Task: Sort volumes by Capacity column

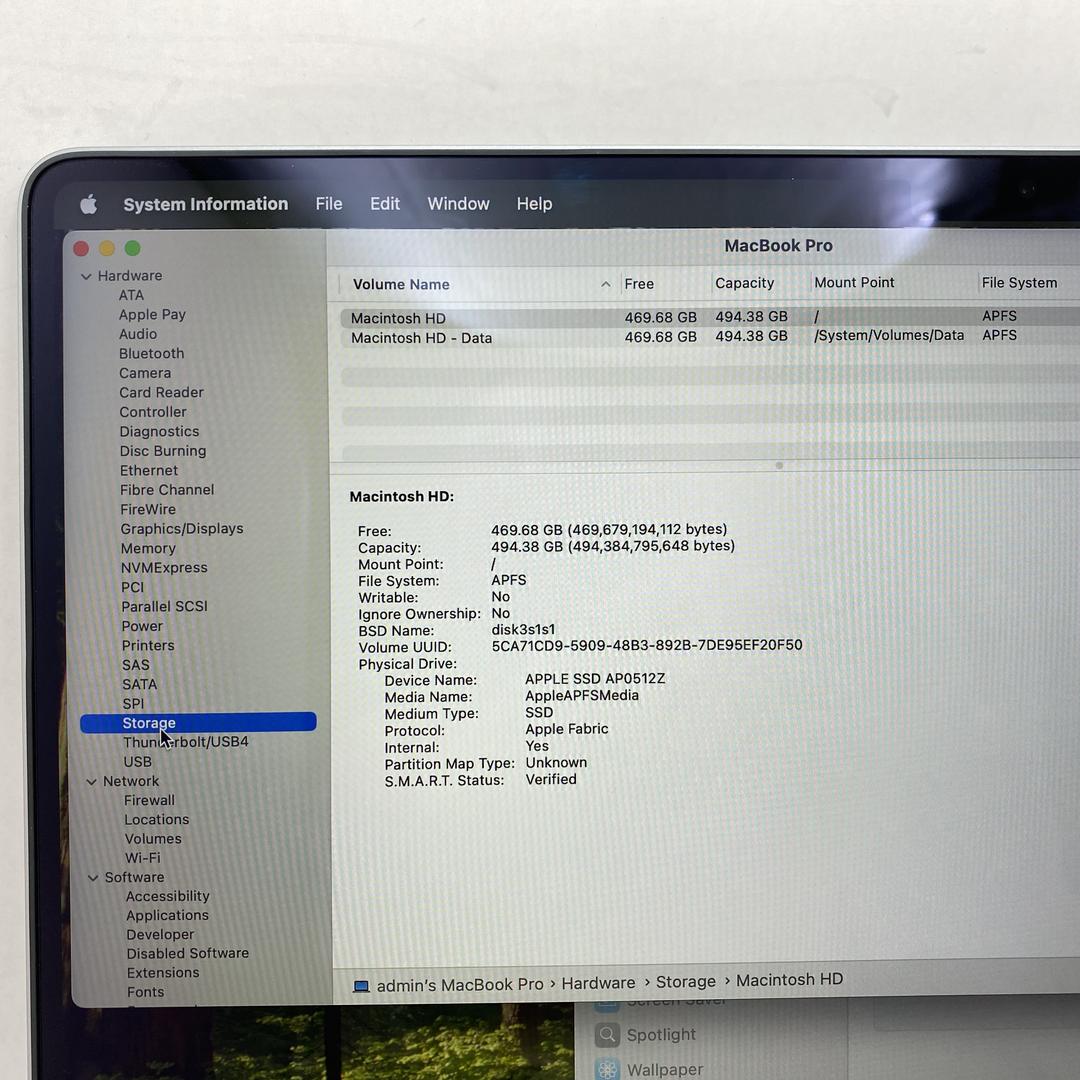Action: pos(745,283)
